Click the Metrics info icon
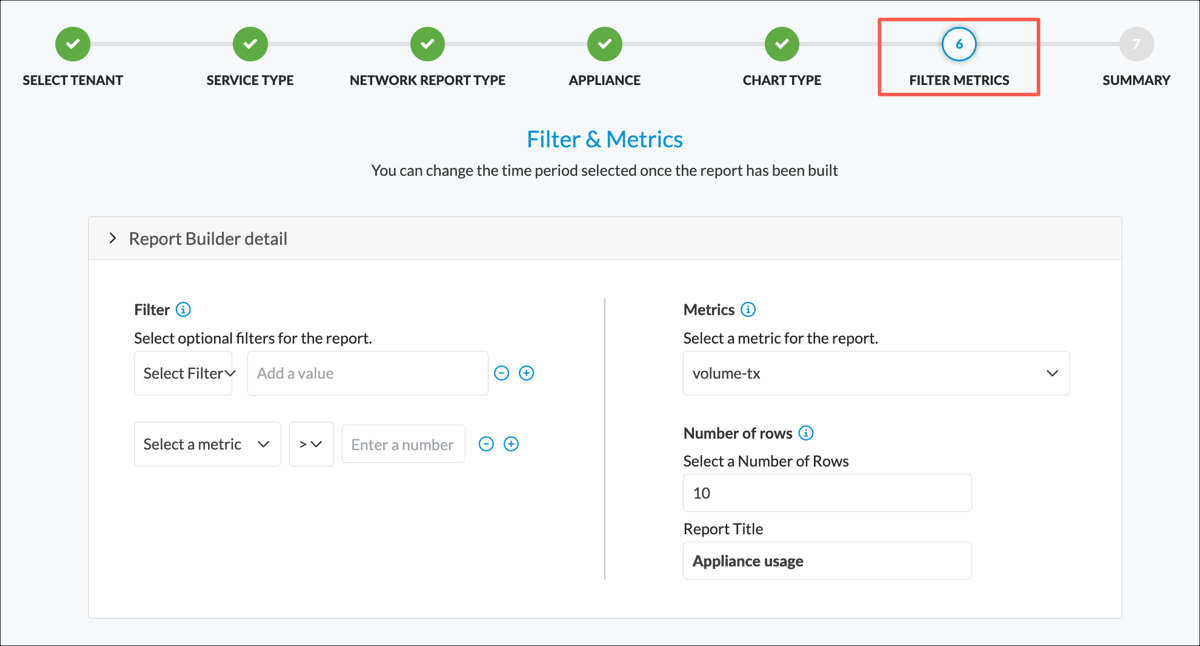1200x646 pixels. 747,309
